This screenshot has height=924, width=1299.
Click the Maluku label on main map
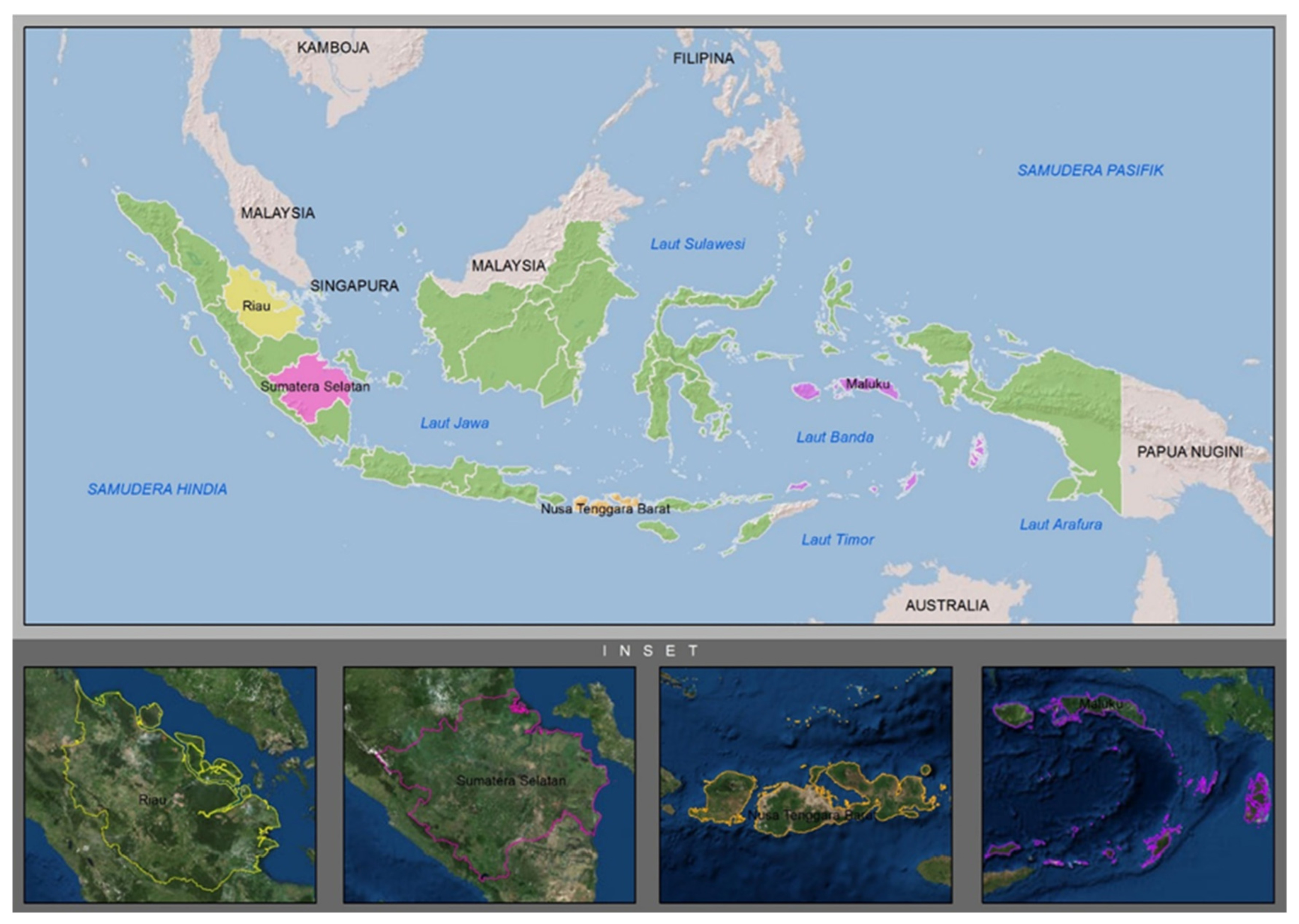coord(867,384)
